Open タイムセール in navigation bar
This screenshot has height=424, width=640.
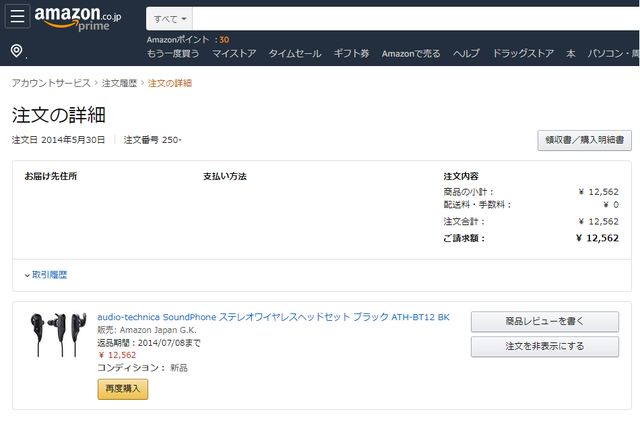295,53
